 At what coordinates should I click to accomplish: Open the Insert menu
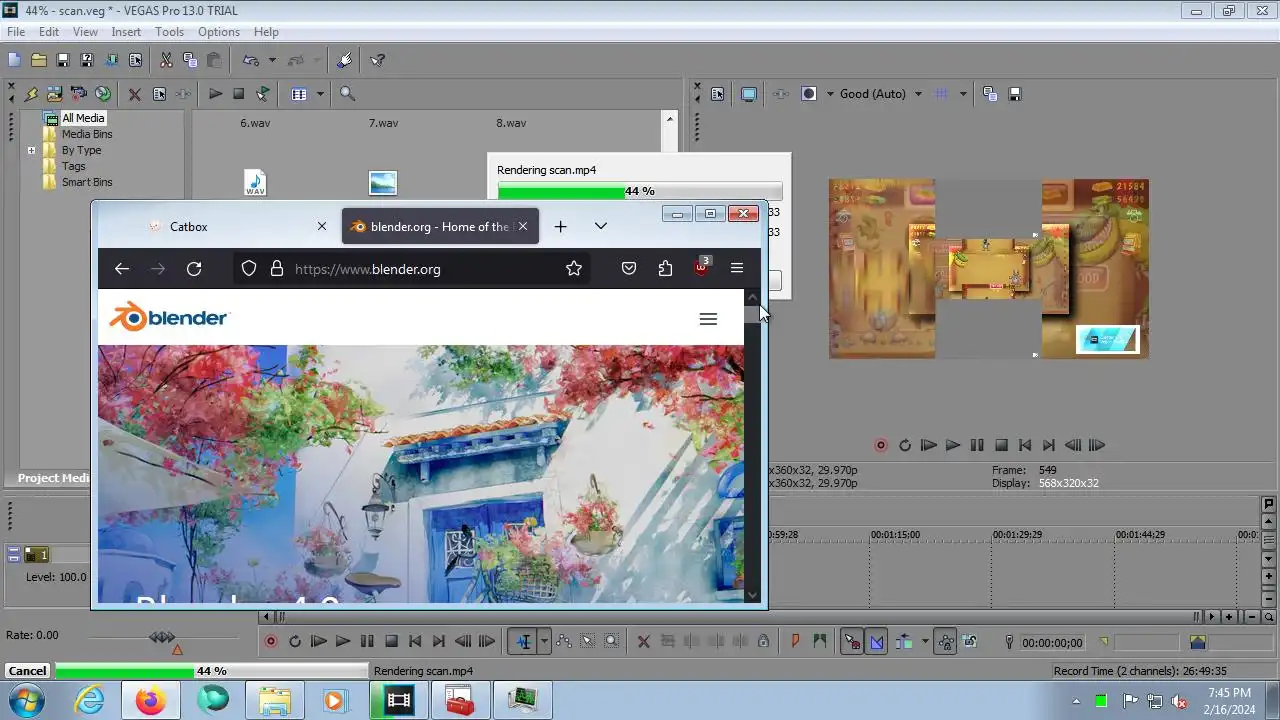click(x=126, y=32)
